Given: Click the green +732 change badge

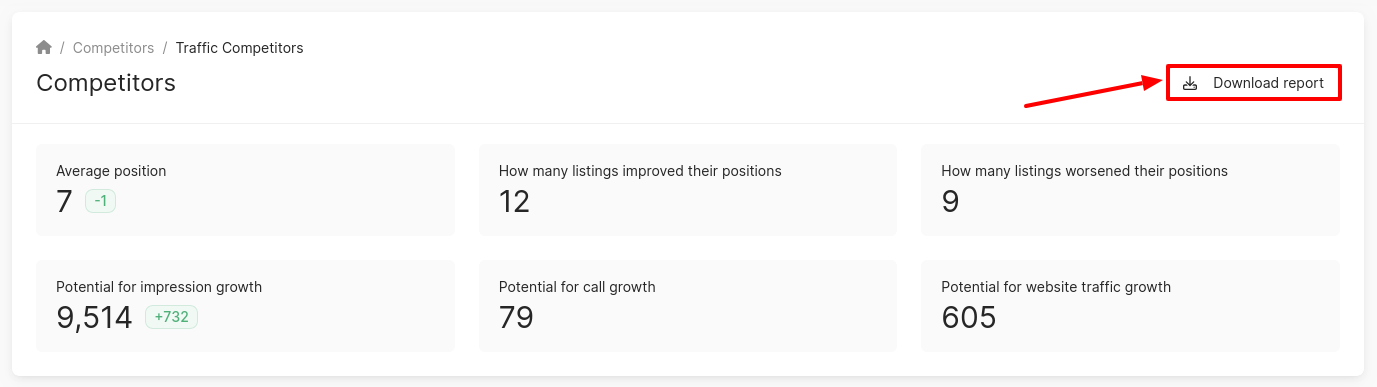Looking at the screenshot, I should [172, 318].
